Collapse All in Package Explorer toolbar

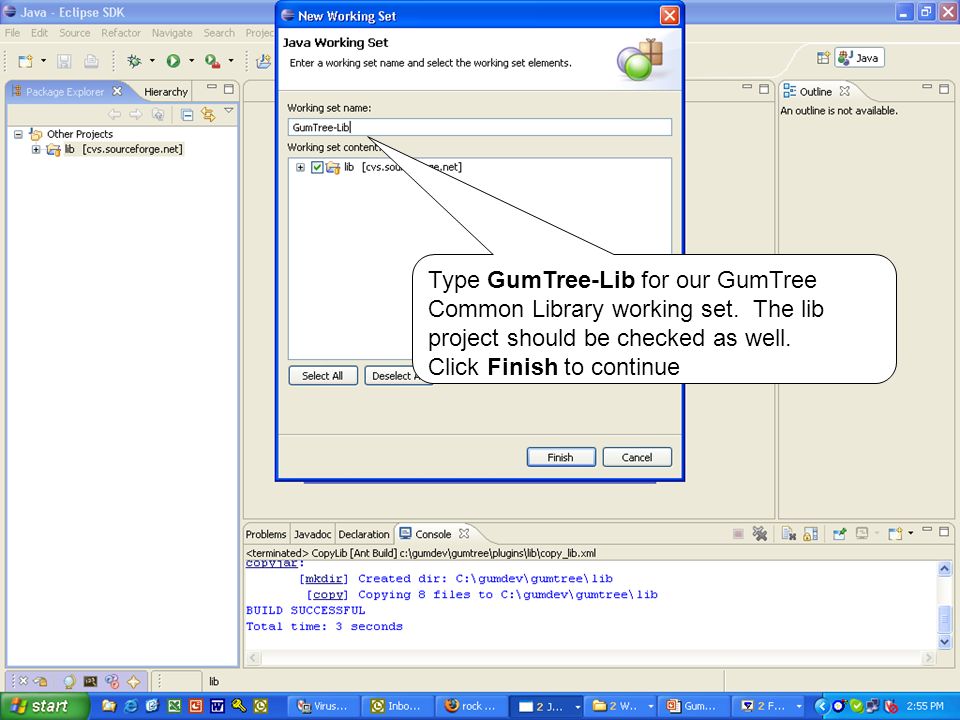click(x=187, y=114)
